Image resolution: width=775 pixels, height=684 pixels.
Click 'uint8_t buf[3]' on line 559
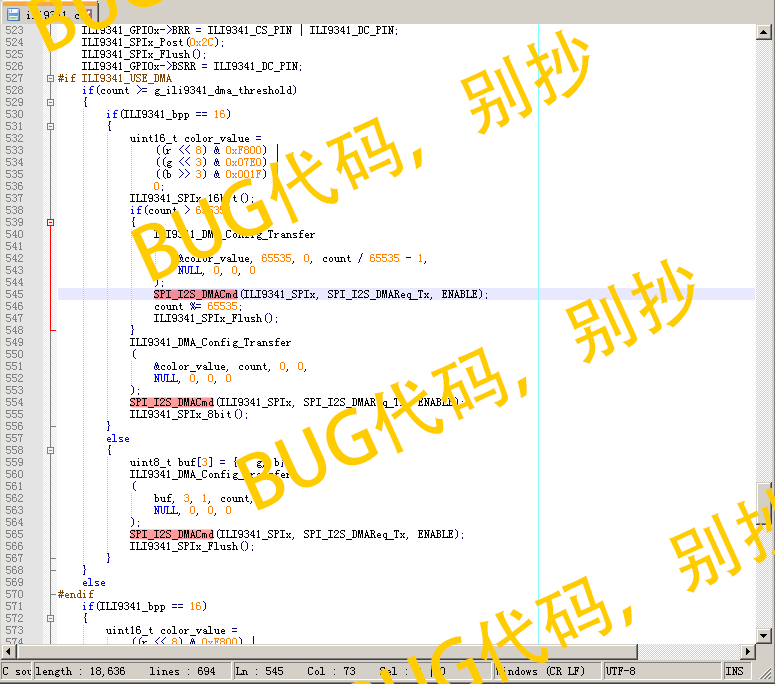tap(171, 463)
